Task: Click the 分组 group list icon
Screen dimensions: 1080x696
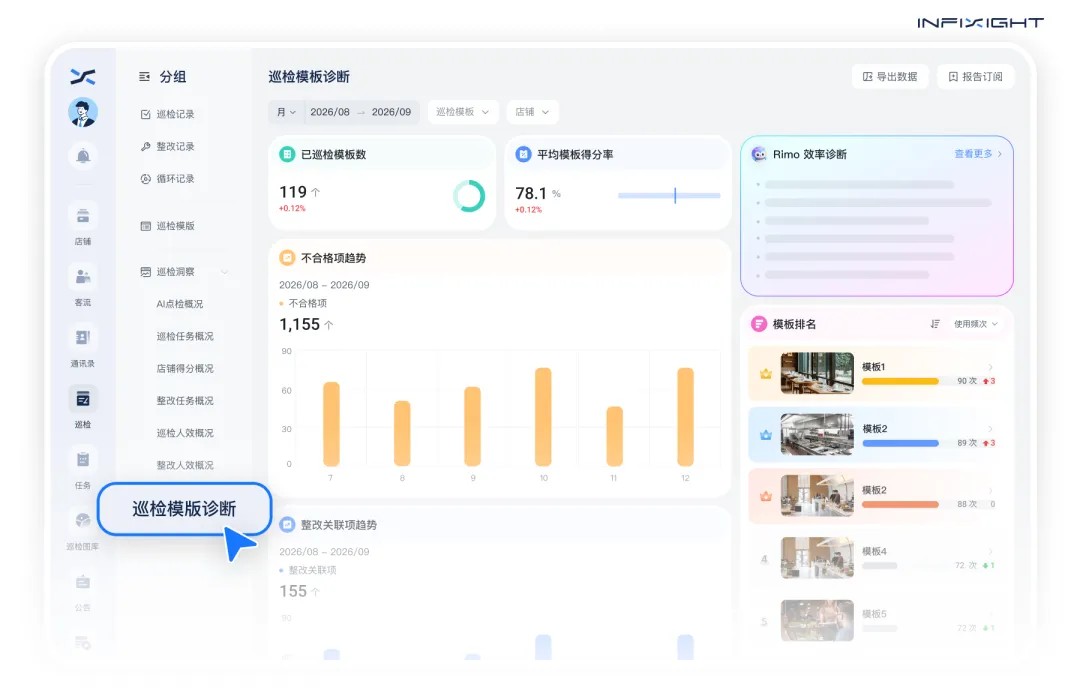Action: (x=144, y=76)
